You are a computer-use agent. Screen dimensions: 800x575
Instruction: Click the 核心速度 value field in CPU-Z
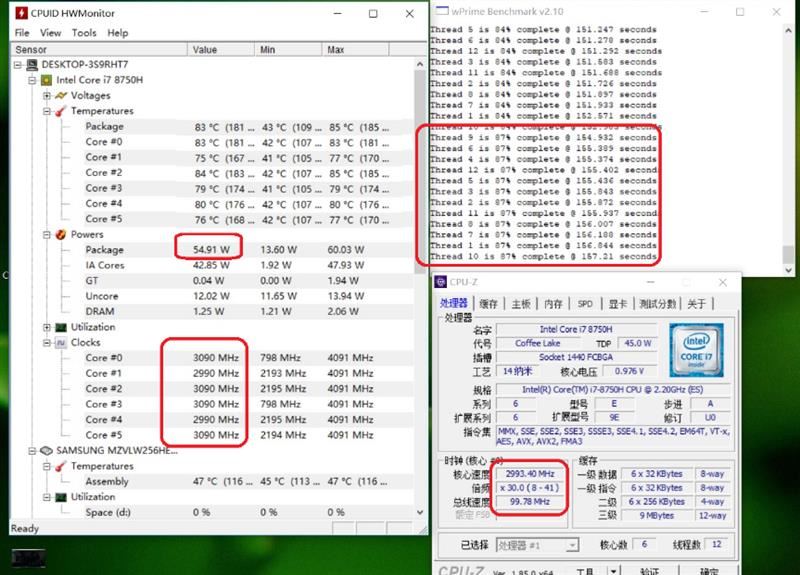click(530, 474)
